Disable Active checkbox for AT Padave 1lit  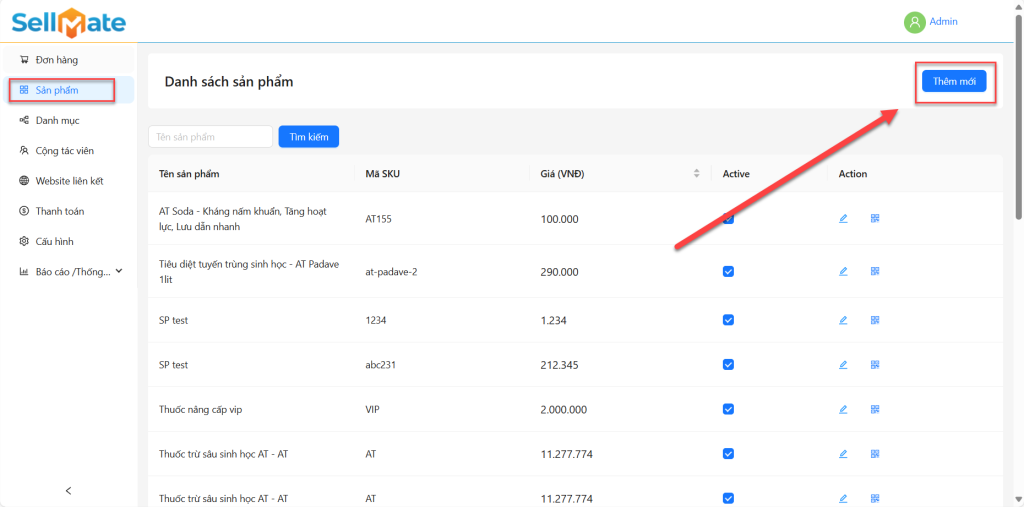(x=728, y=271)
